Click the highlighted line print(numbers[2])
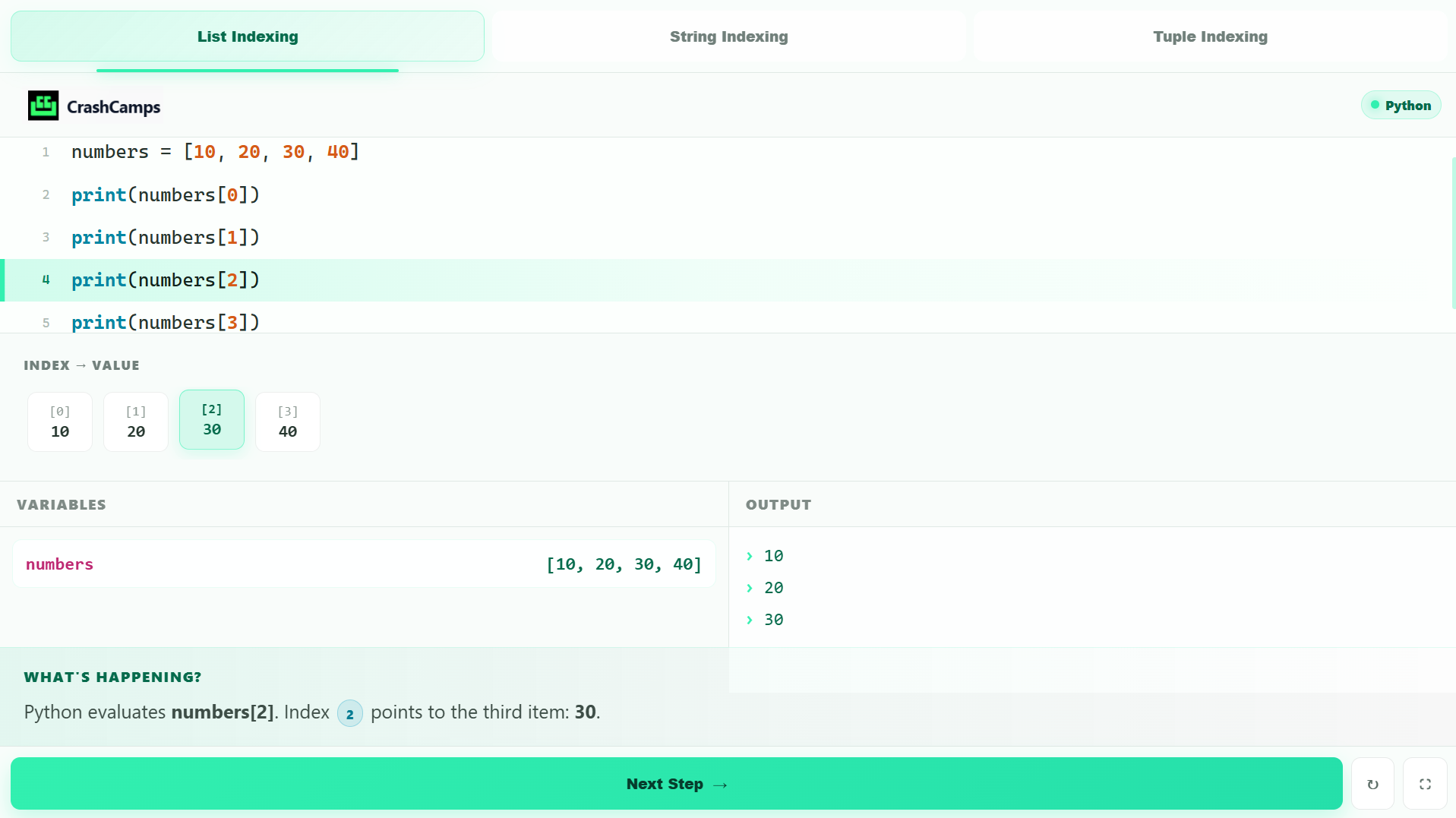1456x818 pixels. (166, 280)
